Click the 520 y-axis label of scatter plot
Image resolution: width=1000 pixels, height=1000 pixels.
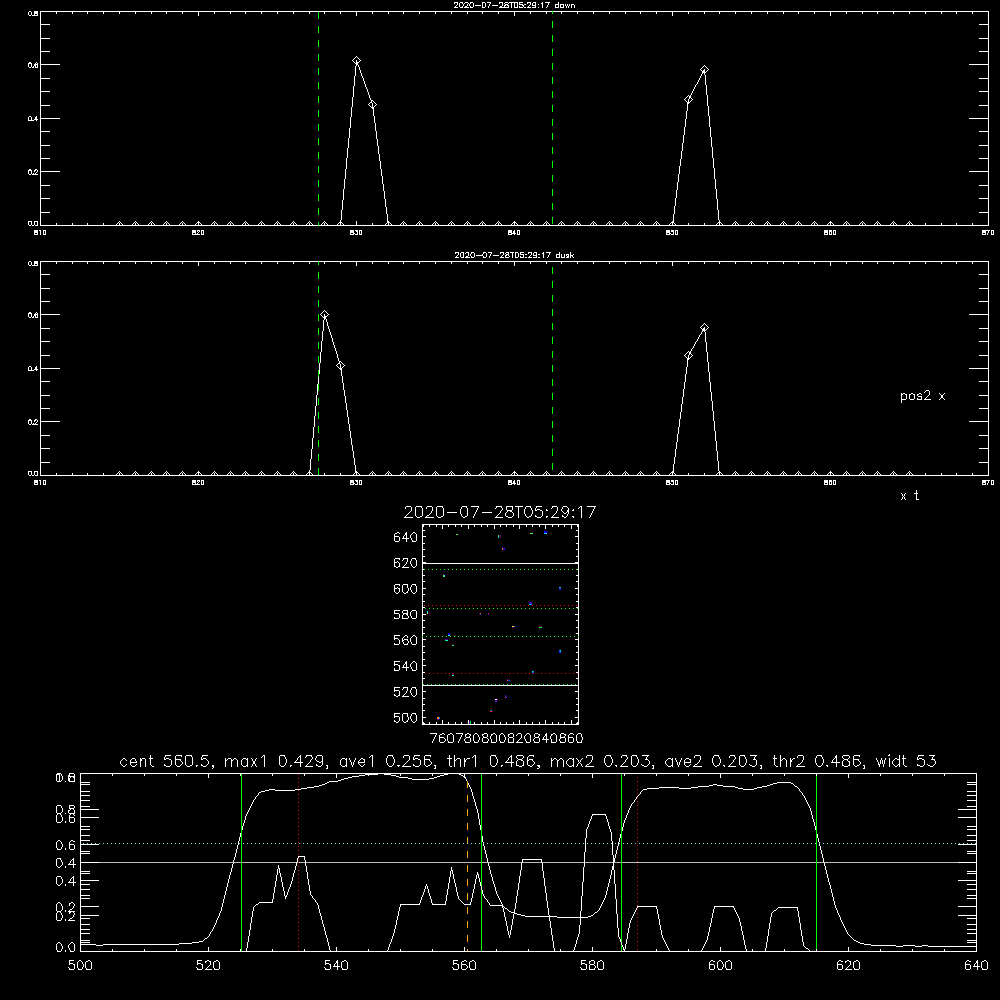click(x=406, y=692)
